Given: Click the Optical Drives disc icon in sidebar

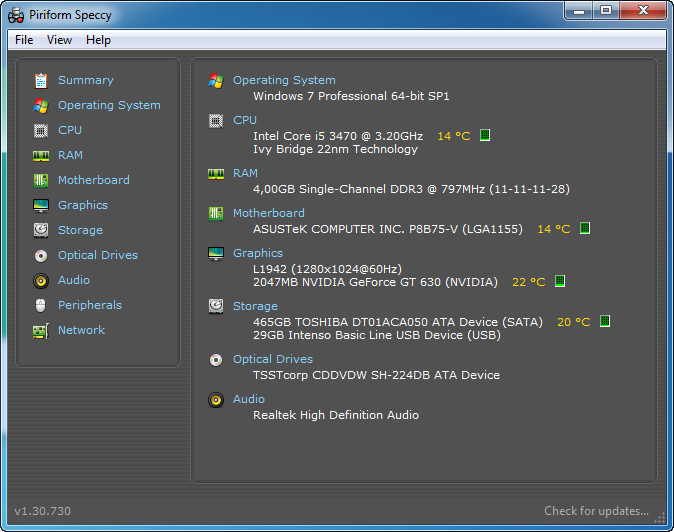Looking at the screenshot, I should 41,256.
